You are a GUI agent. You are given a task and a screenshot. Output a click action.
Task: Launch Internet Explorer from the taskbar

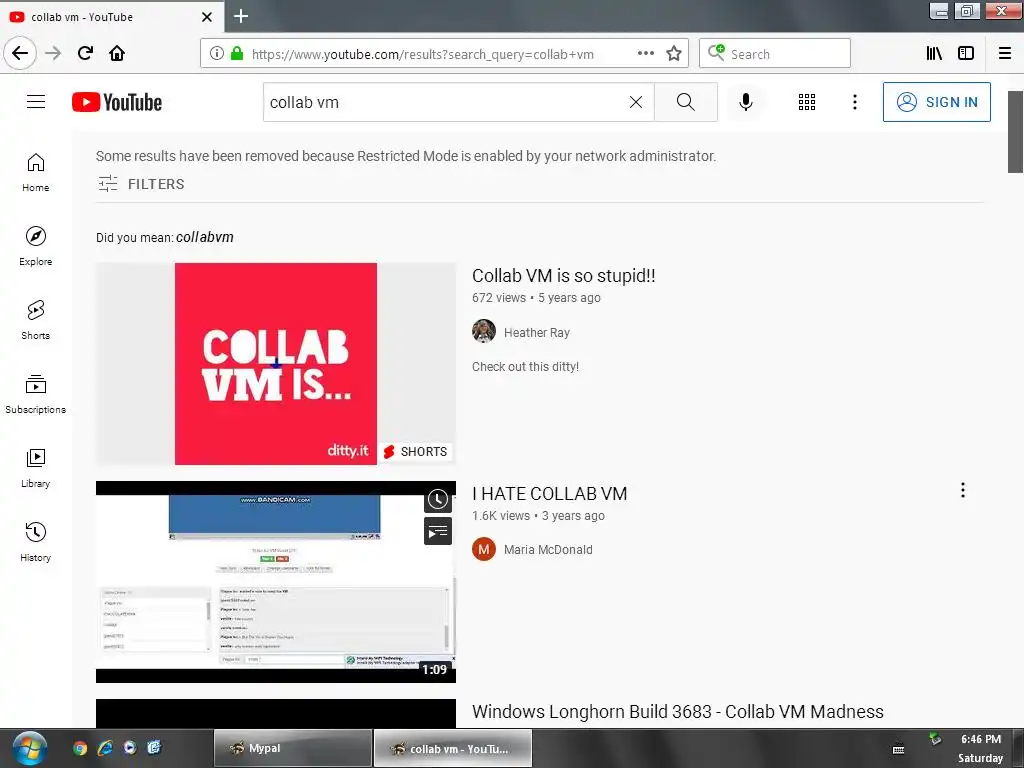point(104,748)
